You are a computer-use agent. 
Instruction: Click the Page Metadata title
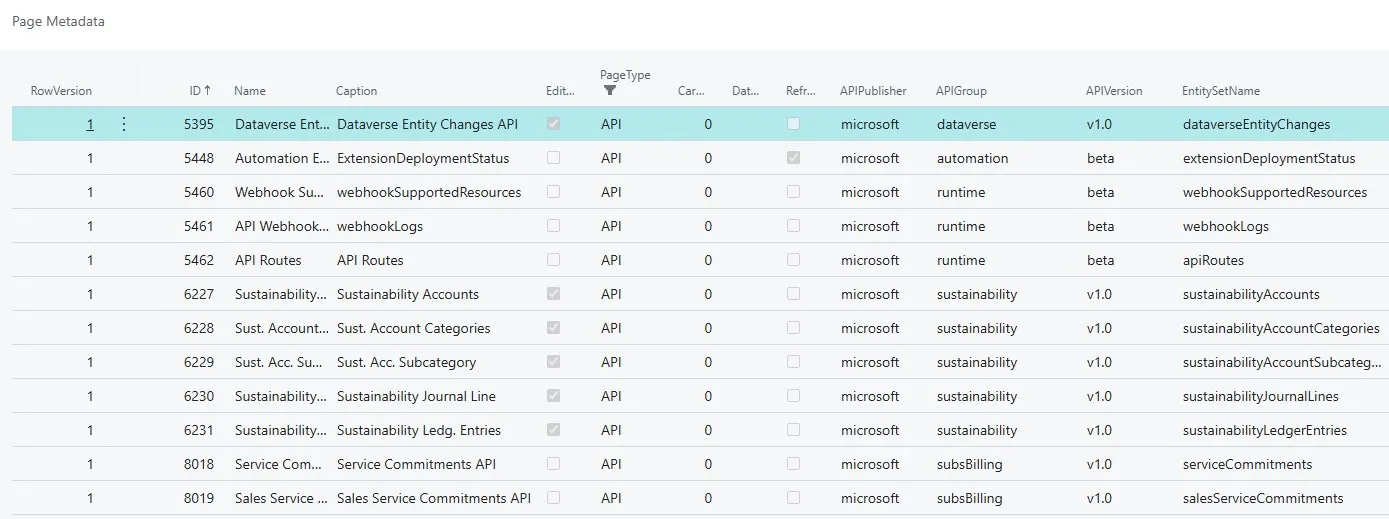coord(58,21)
